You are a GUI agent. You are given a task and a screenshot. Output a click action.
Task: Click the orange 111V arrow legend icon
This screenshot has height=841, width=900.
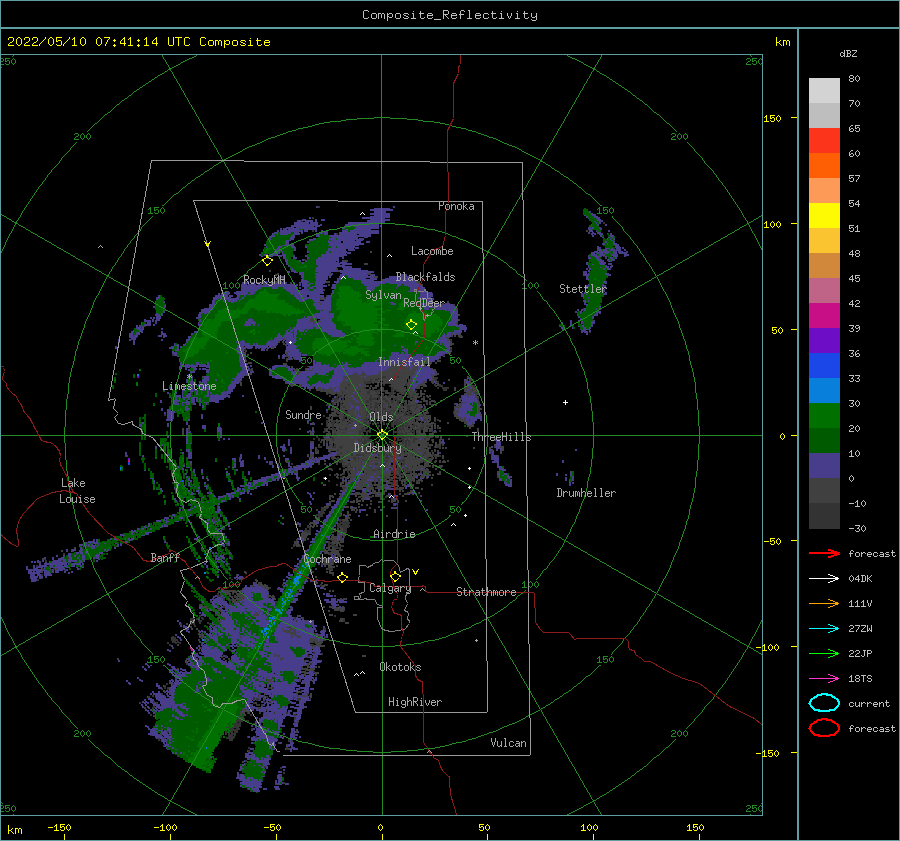(x=824, y=603)
